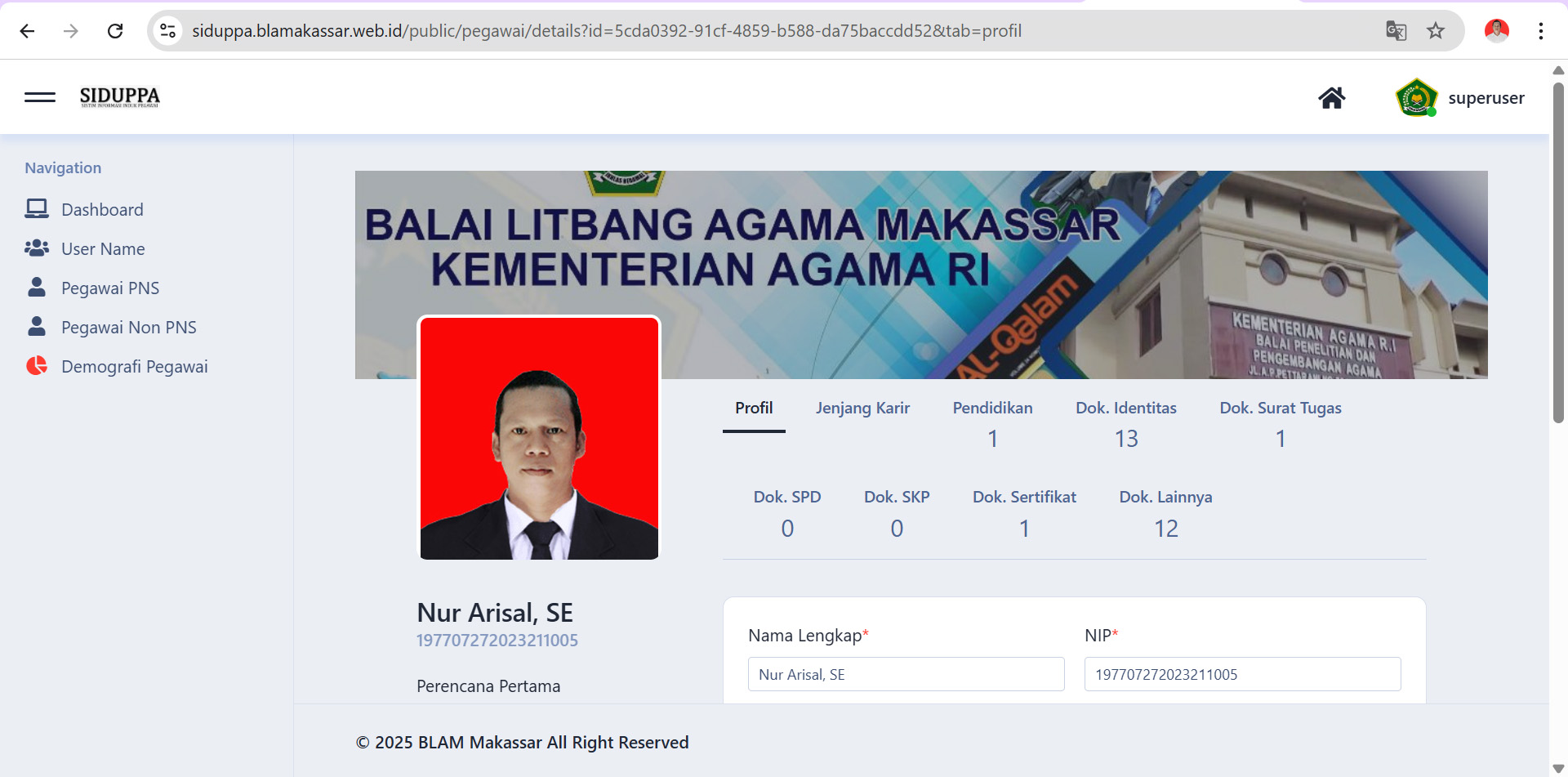Click the page vertical scrollbar thumb
Screen dimensions: 1568x777
click(1558, 252)
